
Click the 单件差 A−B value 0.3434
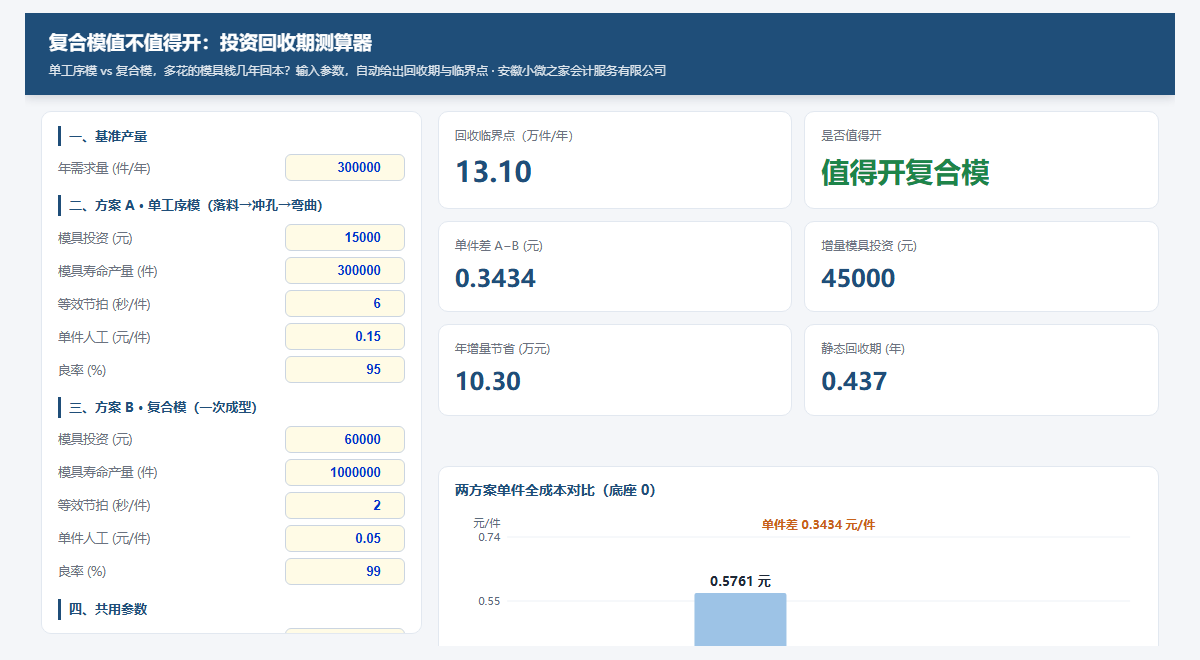pyautogui.click(x=495, y=278)
